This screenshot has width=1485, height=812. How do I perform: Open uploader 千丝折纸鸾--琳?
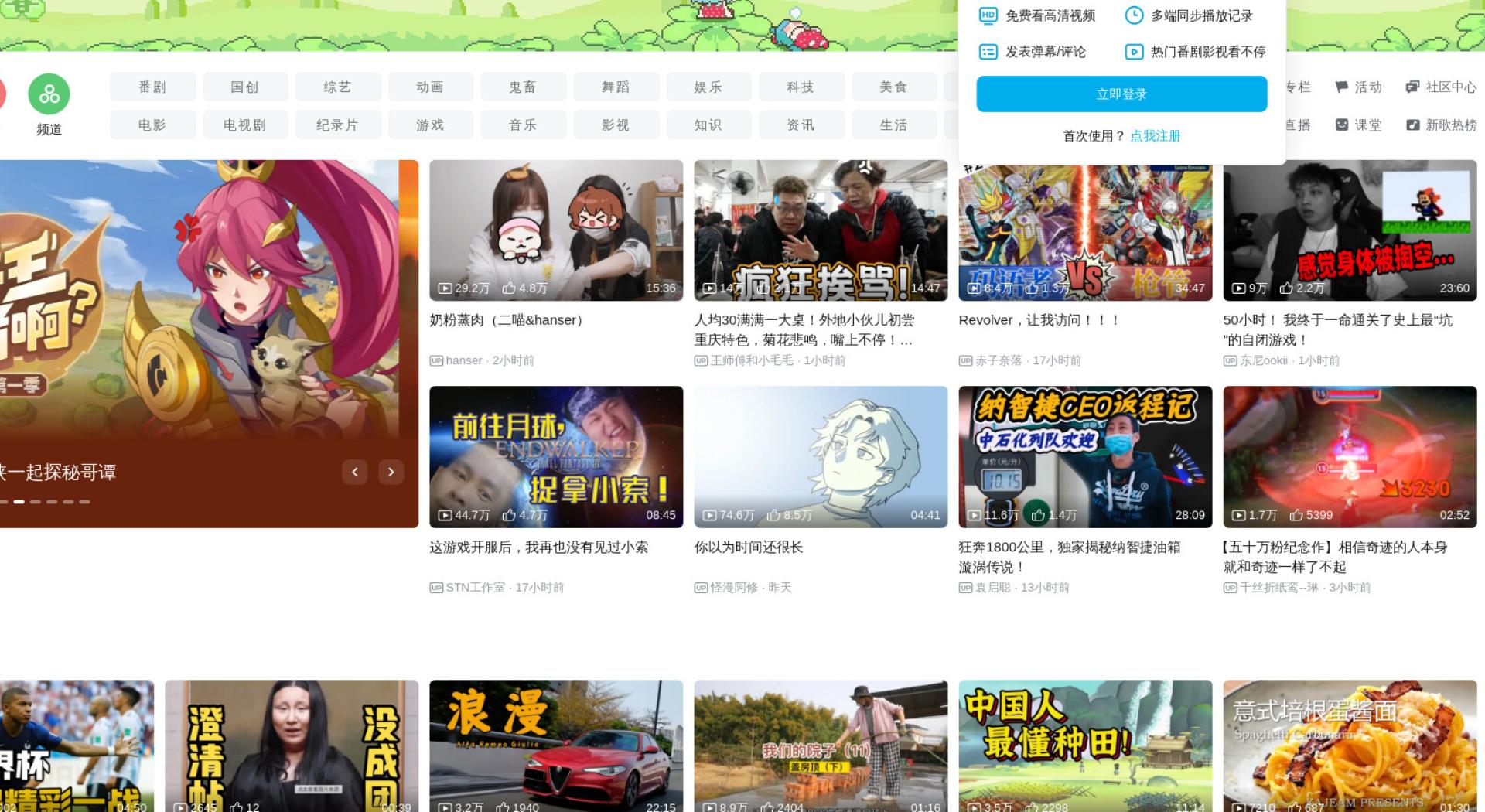click(x=1279, y=588)
